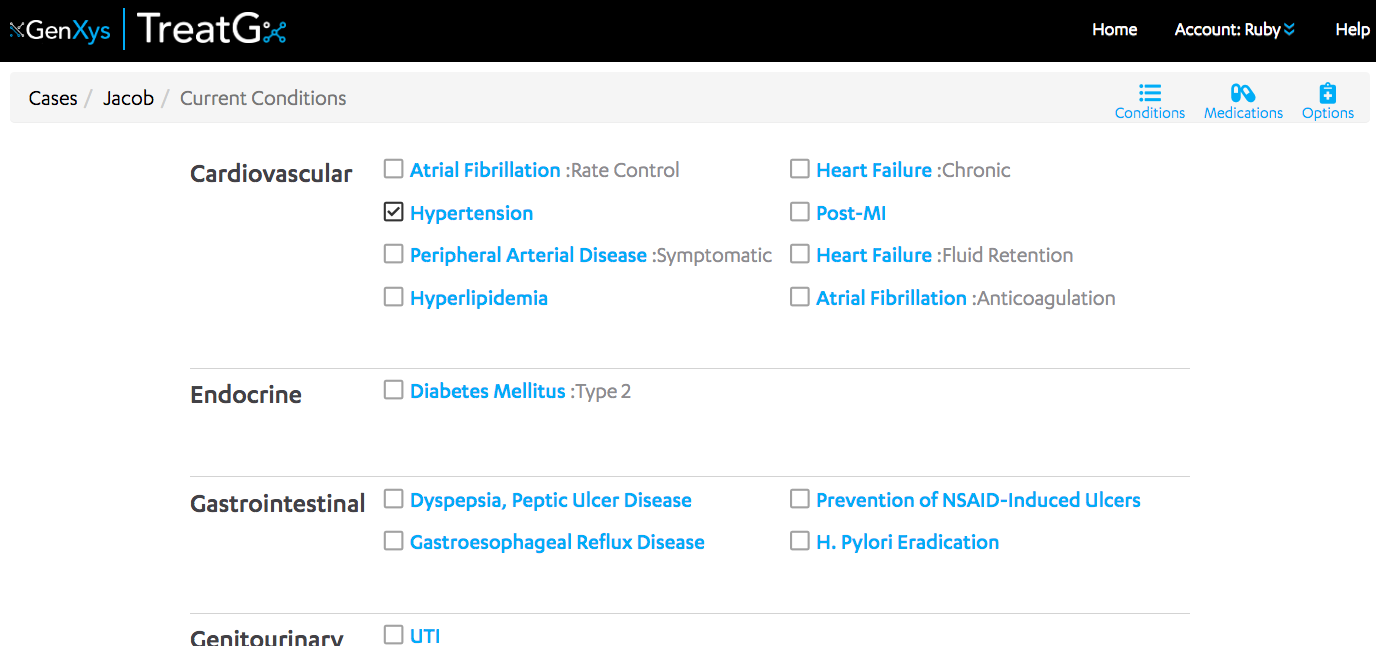The height and width of the screenshot is (646, 1376).
Task: Check the Hyperlipidemia checkbox
Action: pos(394,297)
